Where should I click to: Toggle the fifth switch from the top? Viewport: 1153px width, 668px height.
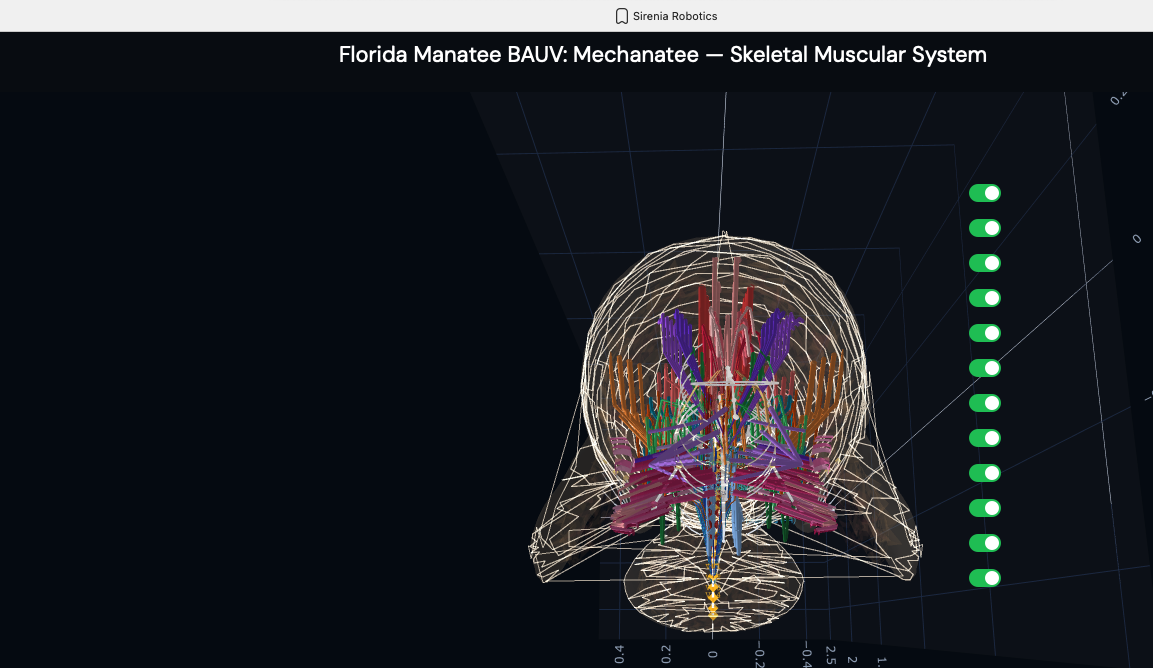click(x=985, y=333)
